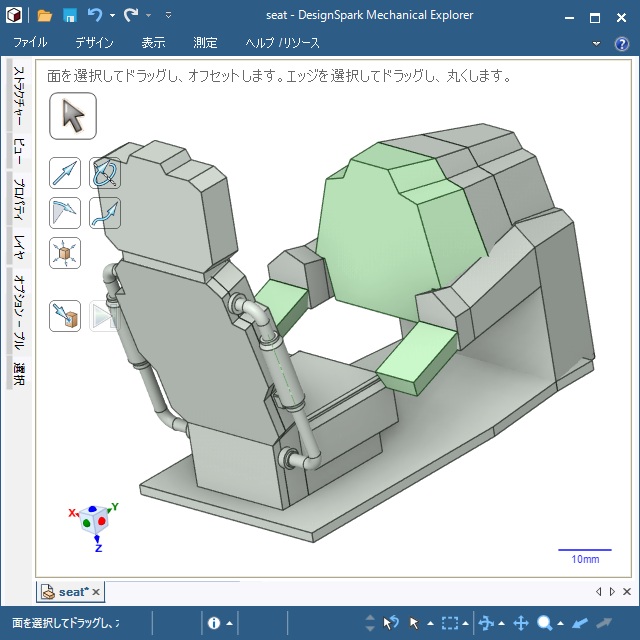640x640 pixels.
Task: Open the ストラクチャー side panel
Action: pos(18,96)
